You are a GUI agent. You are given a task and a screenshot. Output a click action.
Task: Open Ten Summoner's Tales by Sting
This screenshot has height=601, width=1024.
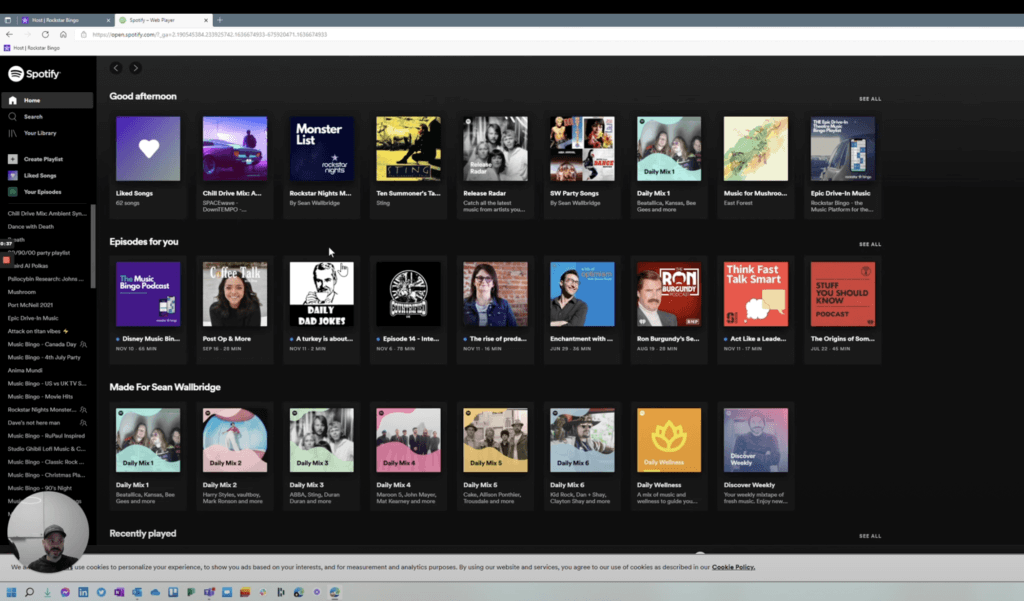pos(408,164)
